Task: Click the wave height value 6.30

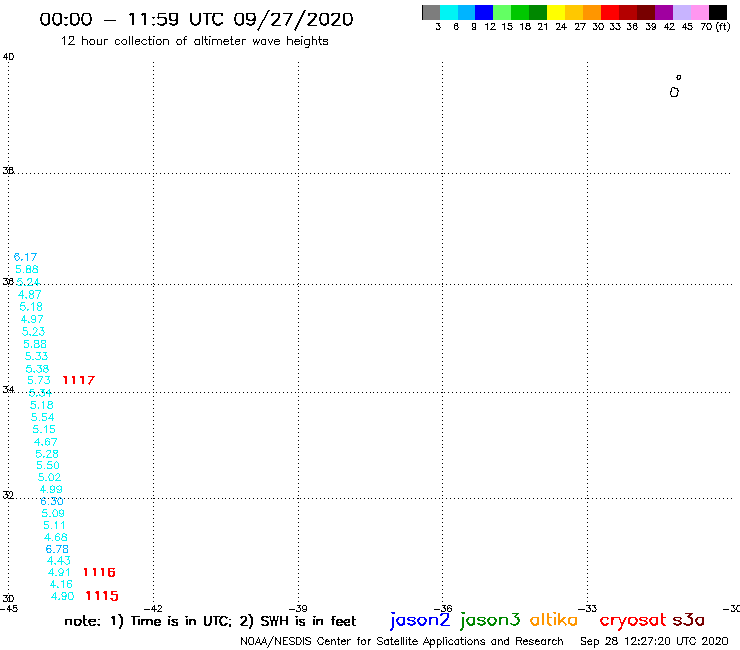Action: click(x=52, y=501)
